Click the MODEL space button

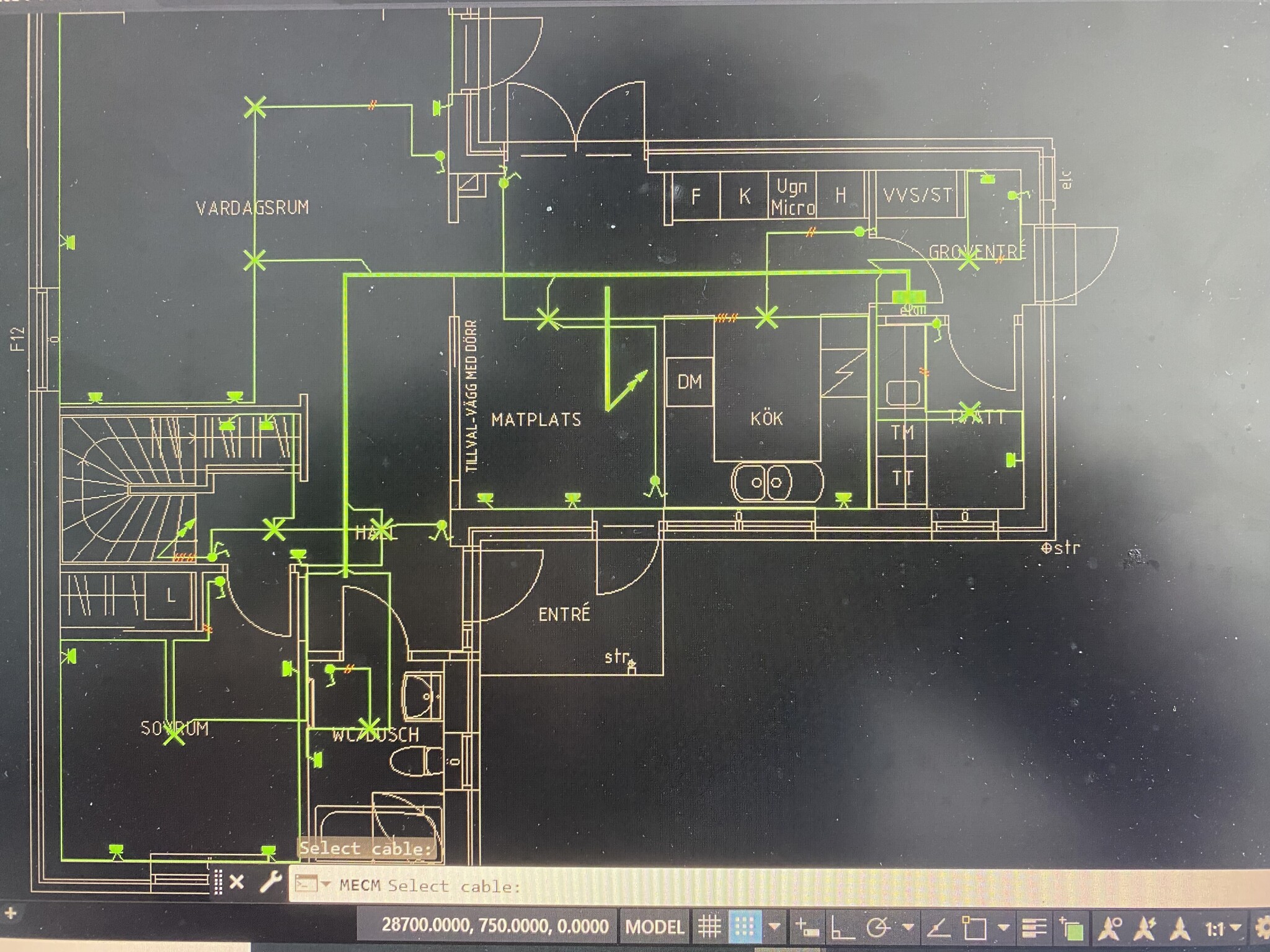point(654,927)
